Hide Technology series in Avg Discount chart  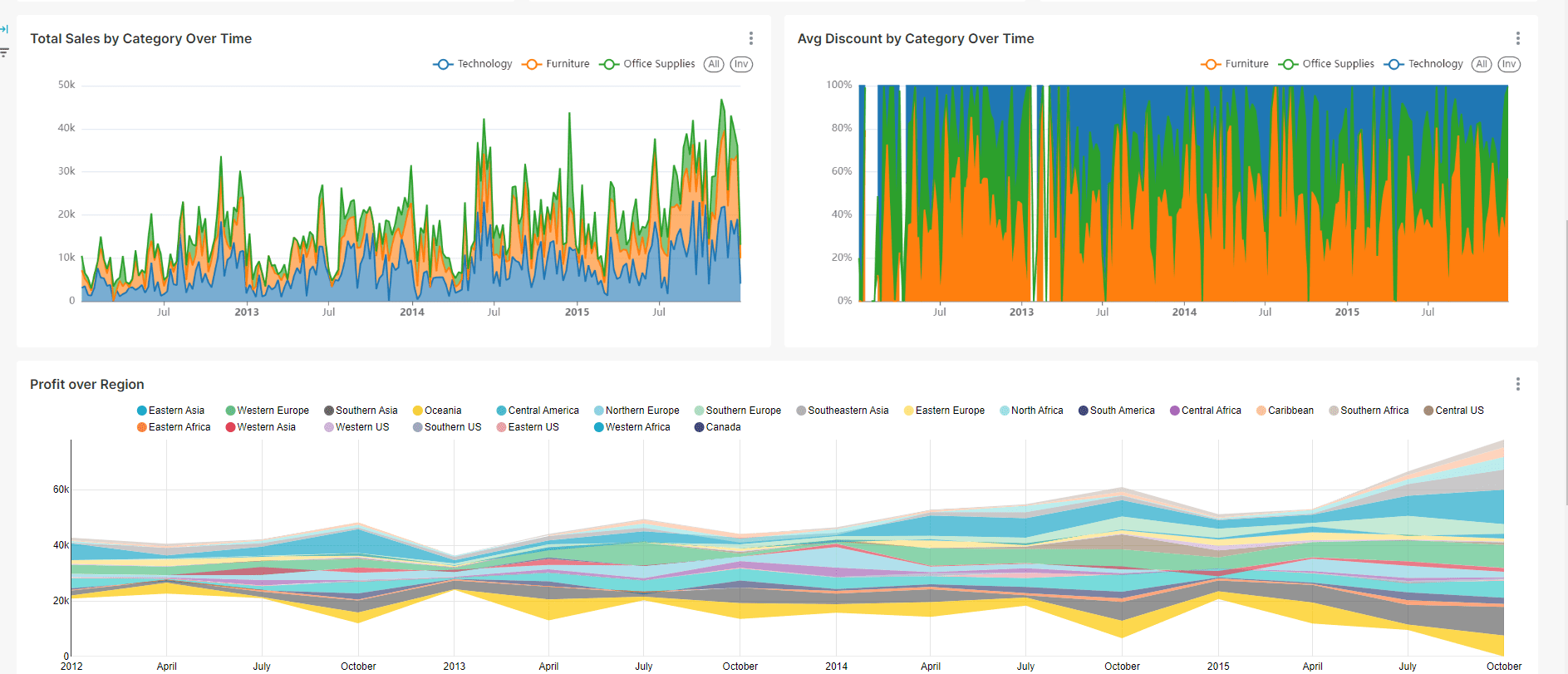pos(1423,64)
